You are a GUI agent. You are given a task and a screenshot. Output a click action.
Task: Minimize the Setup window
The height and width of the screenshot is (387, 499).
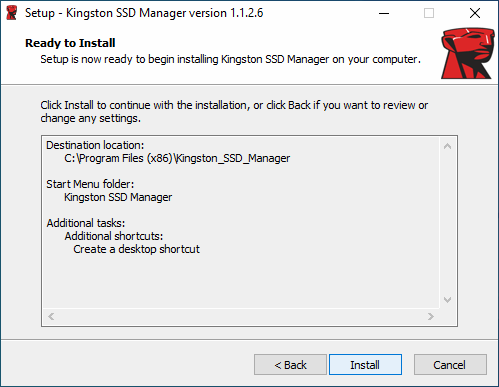384,13
